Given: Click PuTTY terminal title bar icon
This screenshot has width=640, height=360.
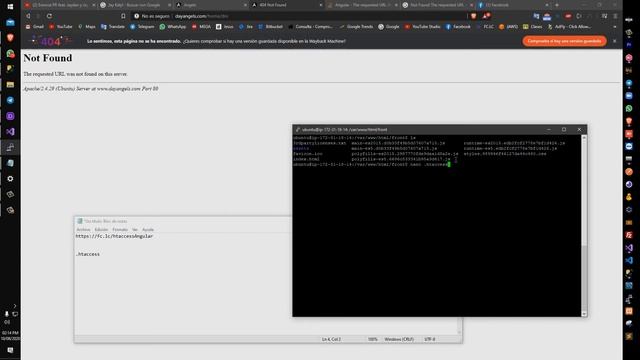Looking at the screenshot, I should 298,129.
